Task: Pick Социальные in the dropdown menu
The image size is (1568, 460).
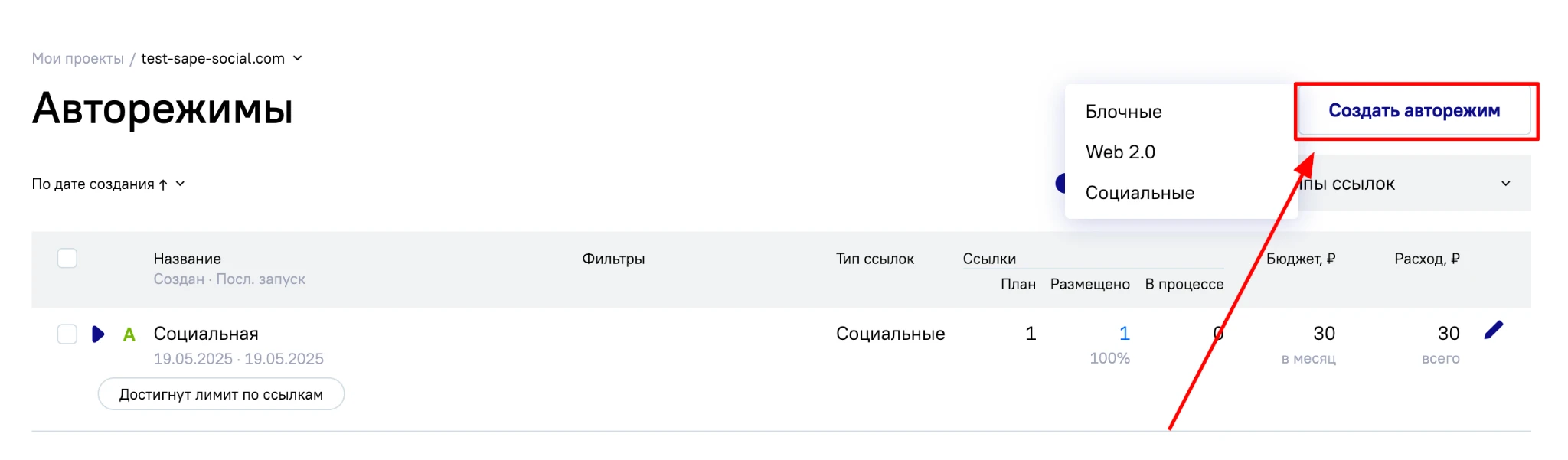Action: click(x=1139, y=193)
